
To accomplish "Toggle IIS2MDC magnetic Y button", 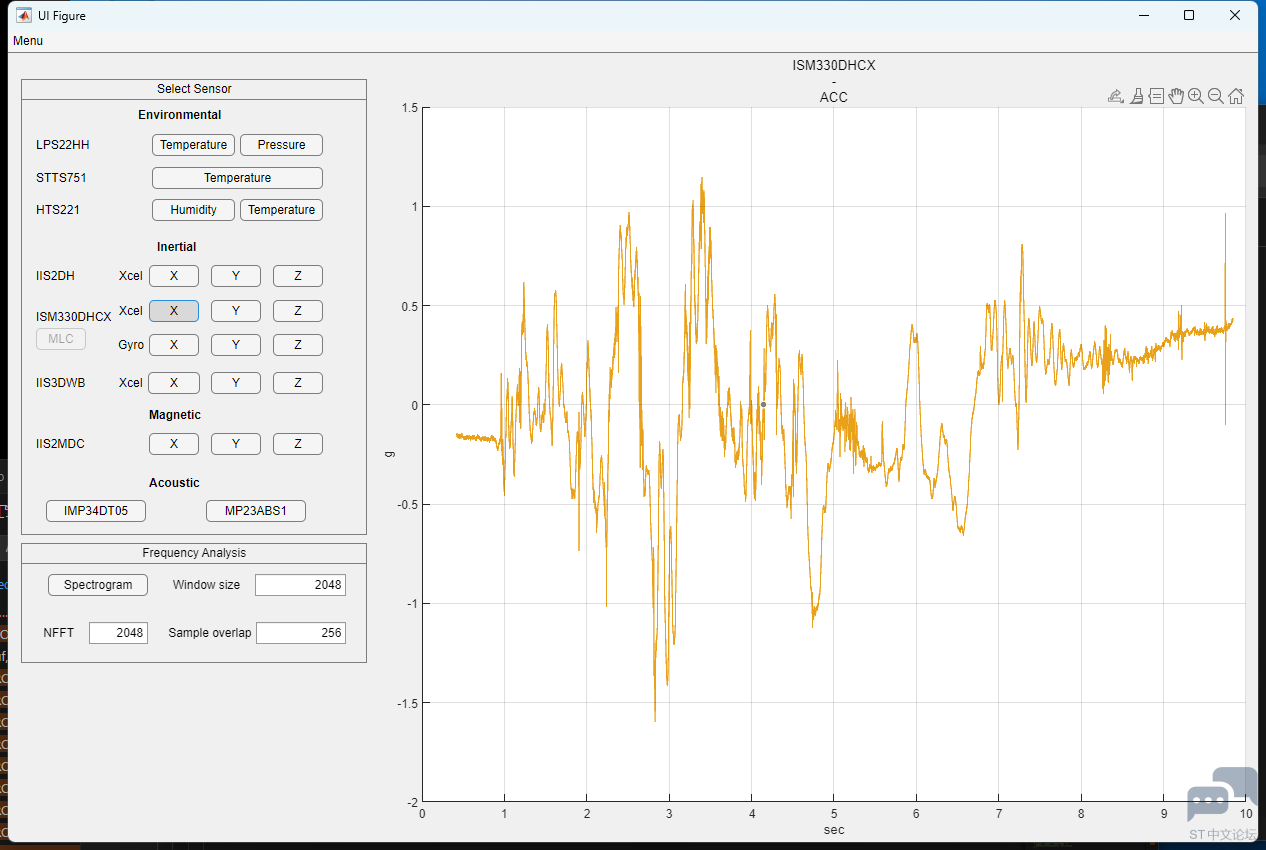I will tap(236, 444).
